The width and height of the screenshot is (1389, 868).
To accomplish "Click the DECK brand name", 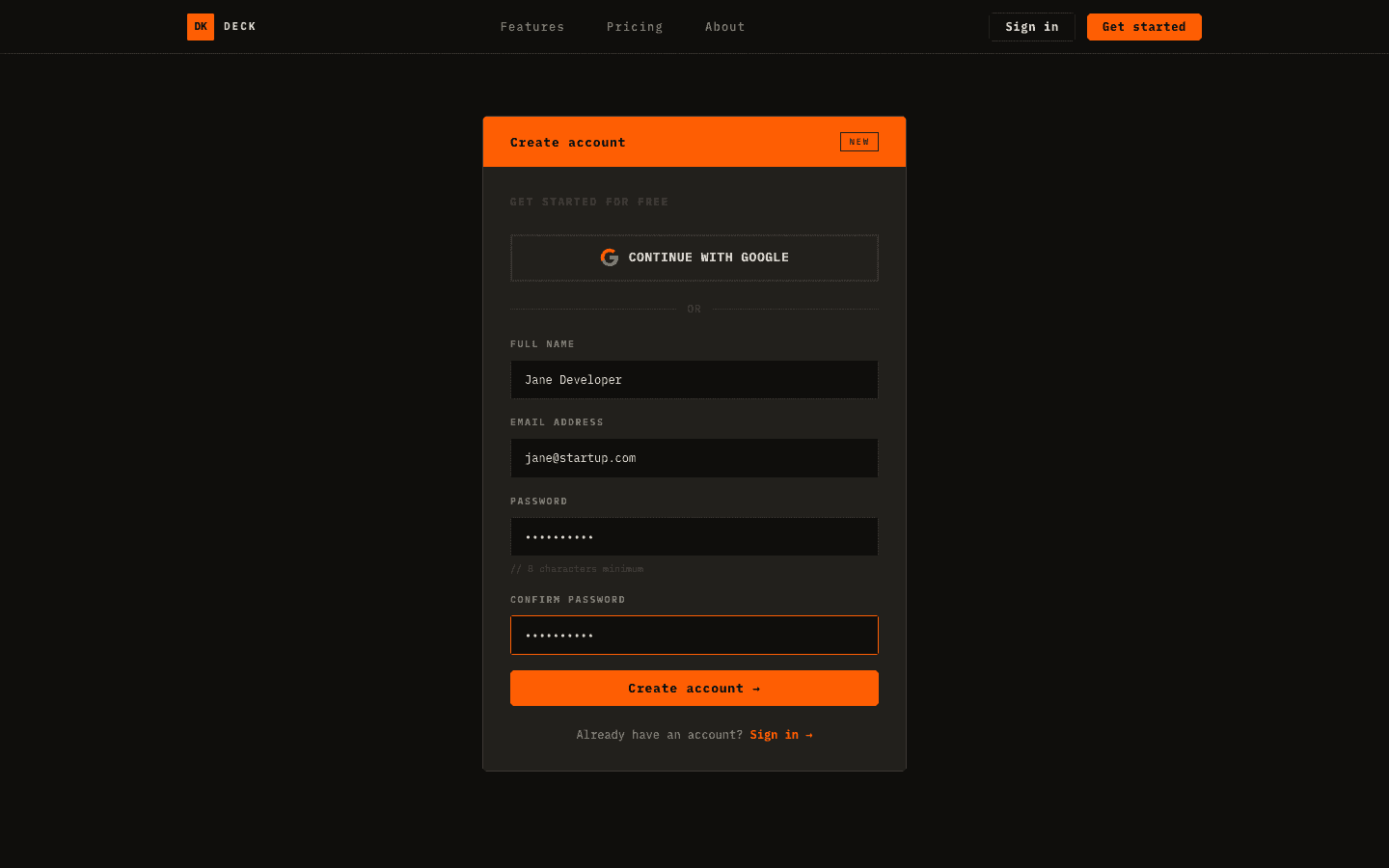I will coord(239,26).
